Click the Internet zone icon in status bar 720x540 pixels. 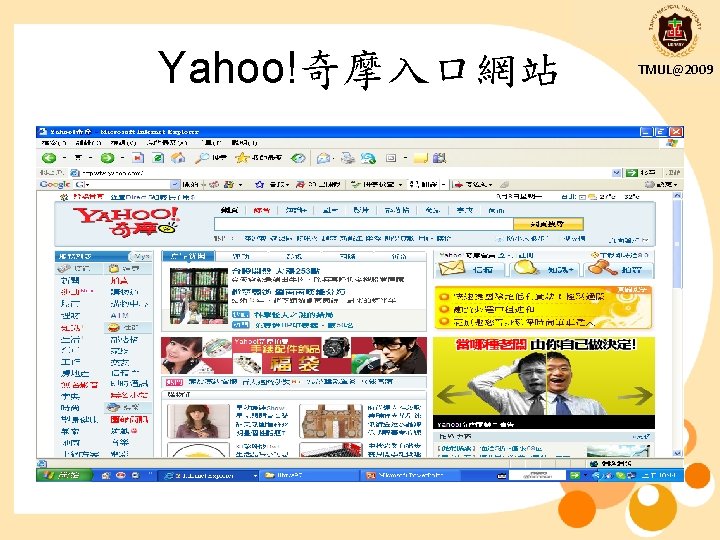pos(594,463)
